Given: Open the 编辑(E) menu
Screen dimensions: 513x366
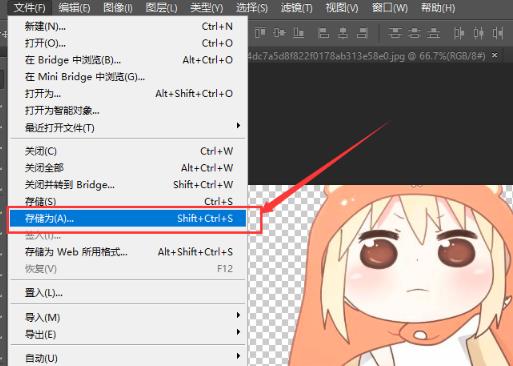Looking at the screenshot, I should tap(74, 7).
